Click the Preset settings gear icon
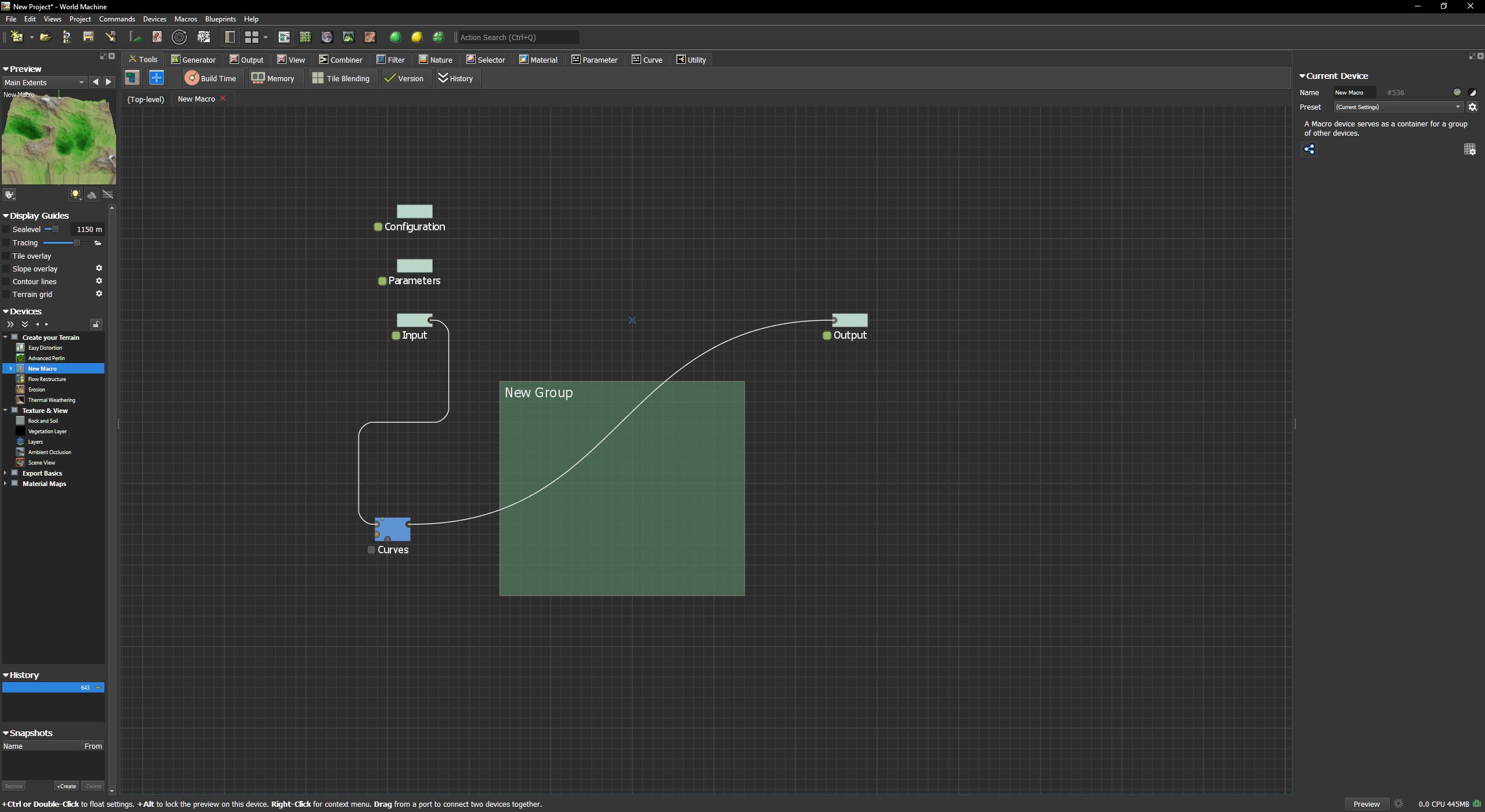 tap(1472, 107)
